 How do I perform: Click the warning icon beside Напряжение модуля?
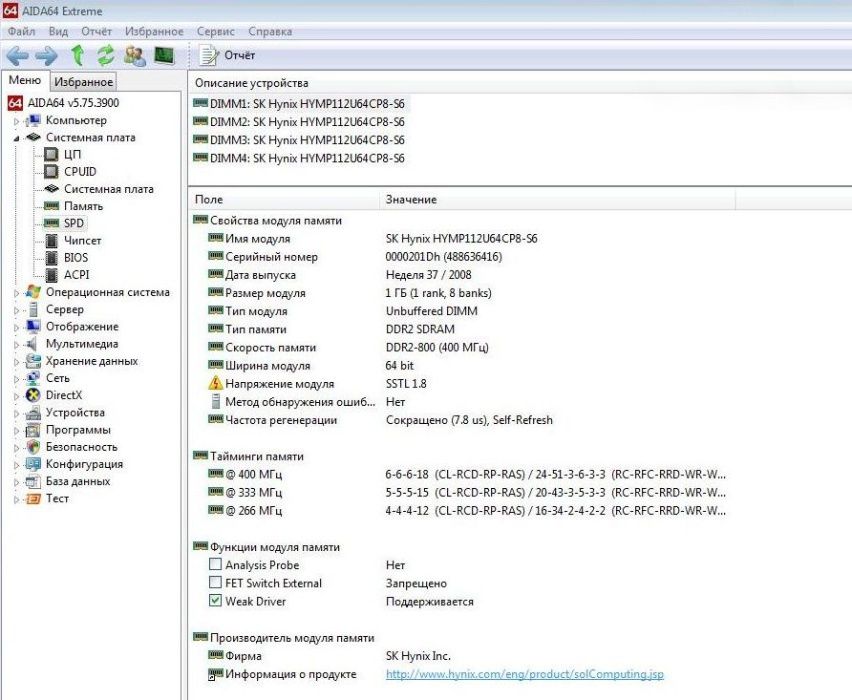(x=216, y=383)
